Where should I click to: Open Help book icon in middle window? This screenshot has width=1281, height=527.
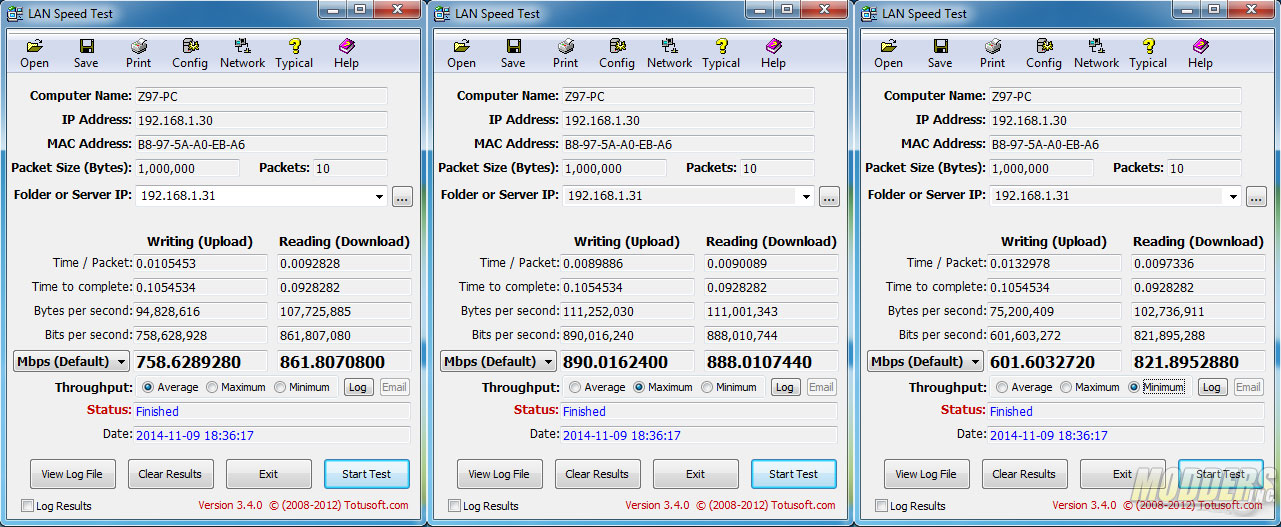(773, 46)
